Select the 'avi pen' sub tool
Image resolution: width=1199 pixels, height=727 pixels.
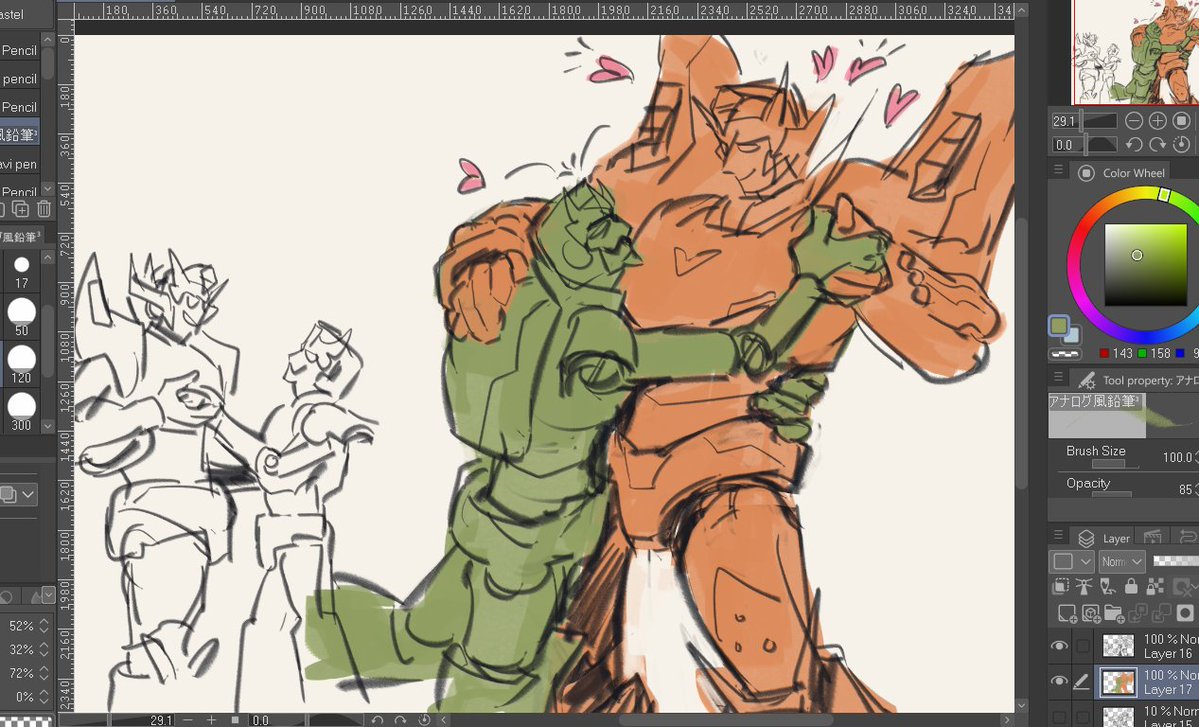[x=19, y=164]
